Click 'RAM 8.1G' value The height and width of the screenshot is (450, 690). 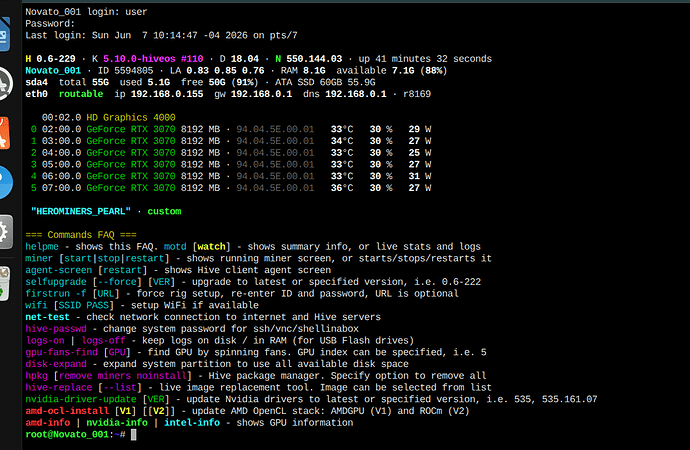[x=303, y=70]
